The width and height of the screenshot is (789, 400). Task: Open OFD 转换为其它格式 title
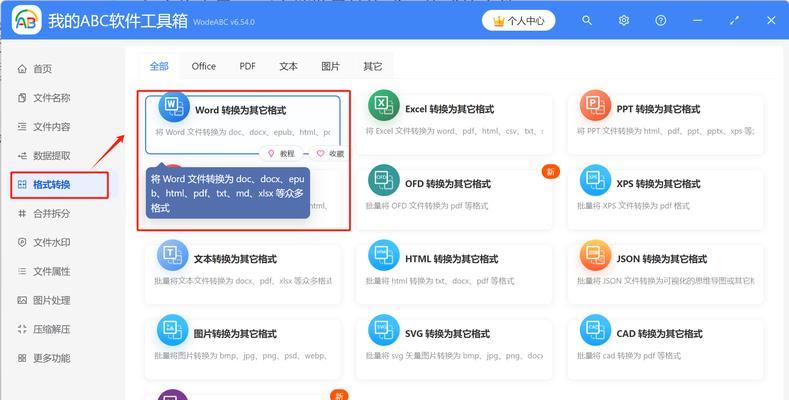click(448, 184)
